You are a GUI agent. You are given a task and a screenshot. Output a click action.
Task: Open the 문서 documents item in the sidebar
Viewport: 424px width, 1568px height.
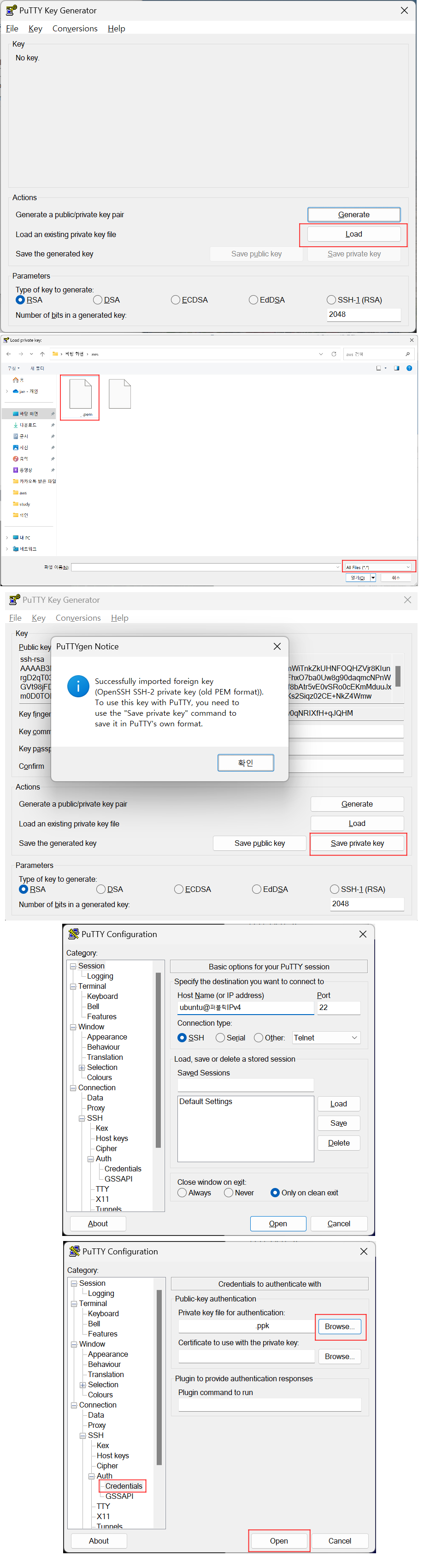[x=21, y=436]
